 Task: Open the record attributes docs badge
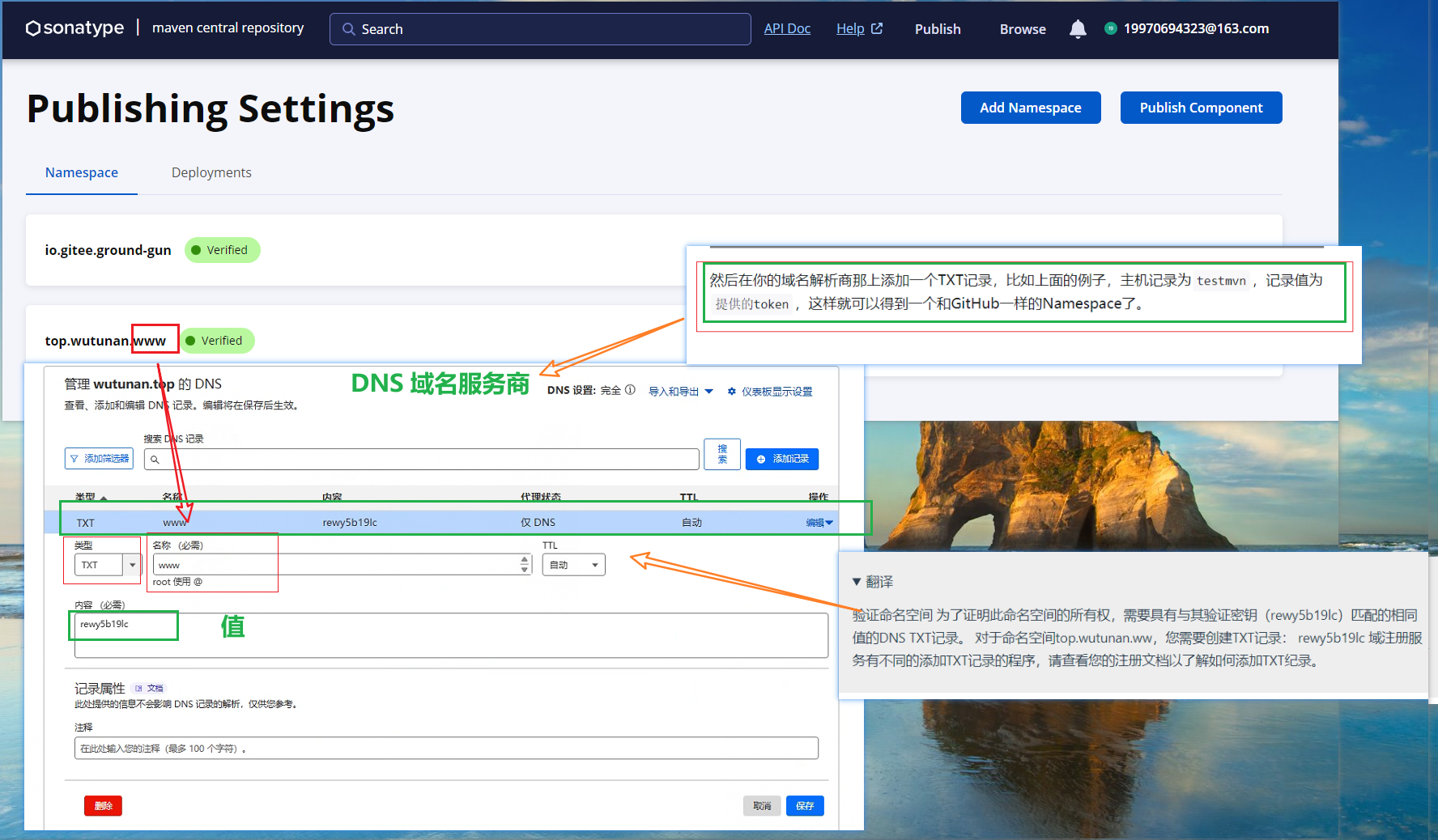pos(150,689)
